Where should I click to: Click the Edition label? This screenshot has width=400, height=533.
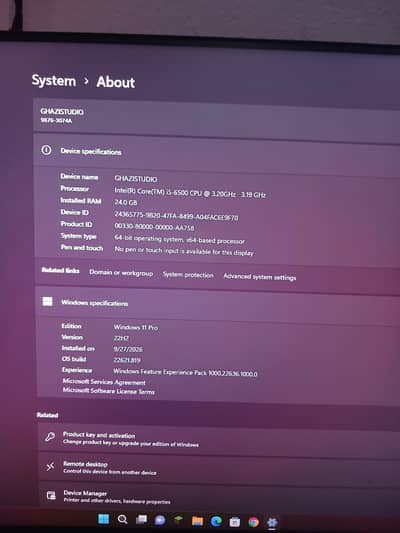pos(71,326)
